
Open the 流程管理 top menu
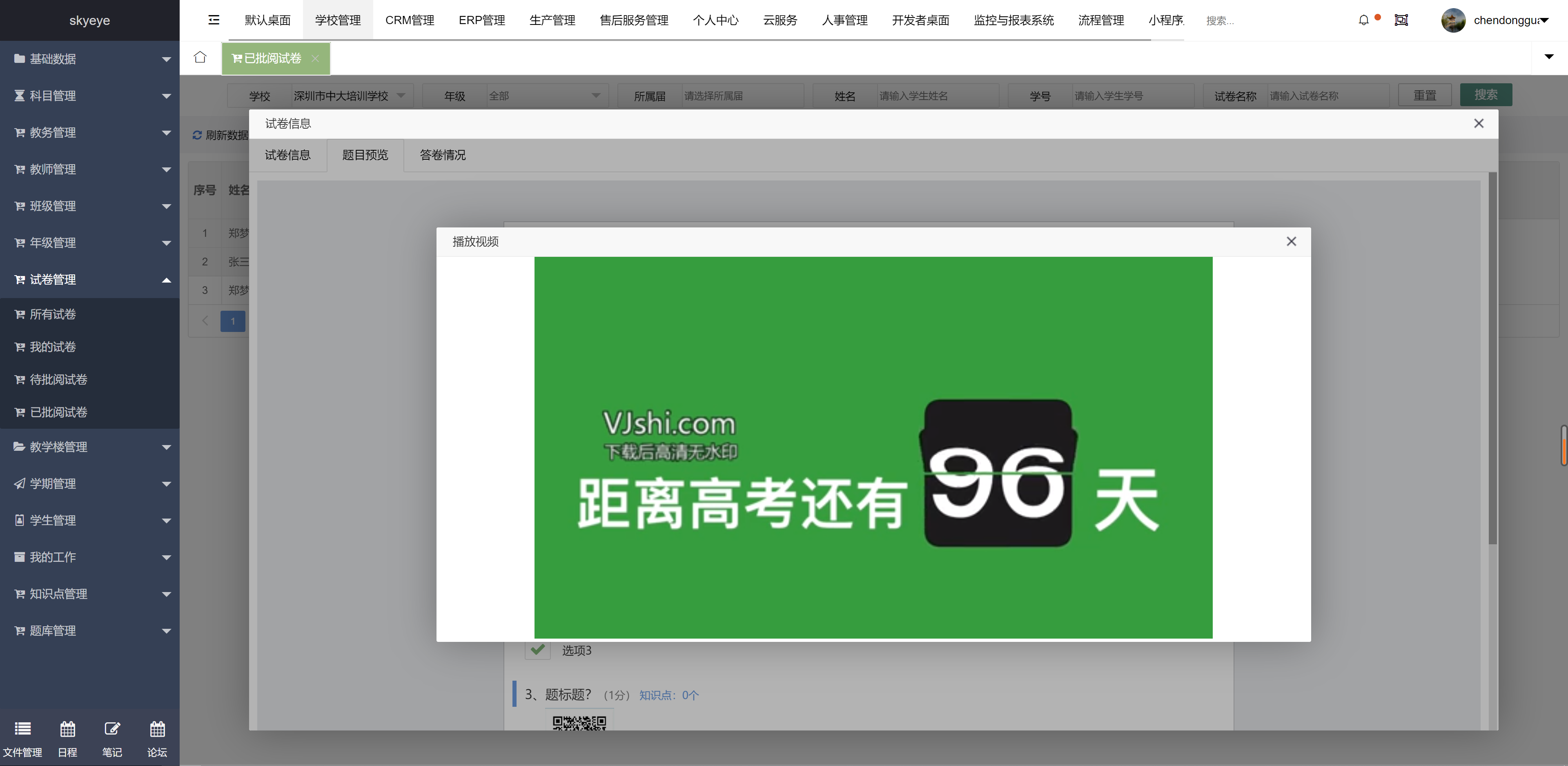pyautogui.click(x=1100, y=20)
